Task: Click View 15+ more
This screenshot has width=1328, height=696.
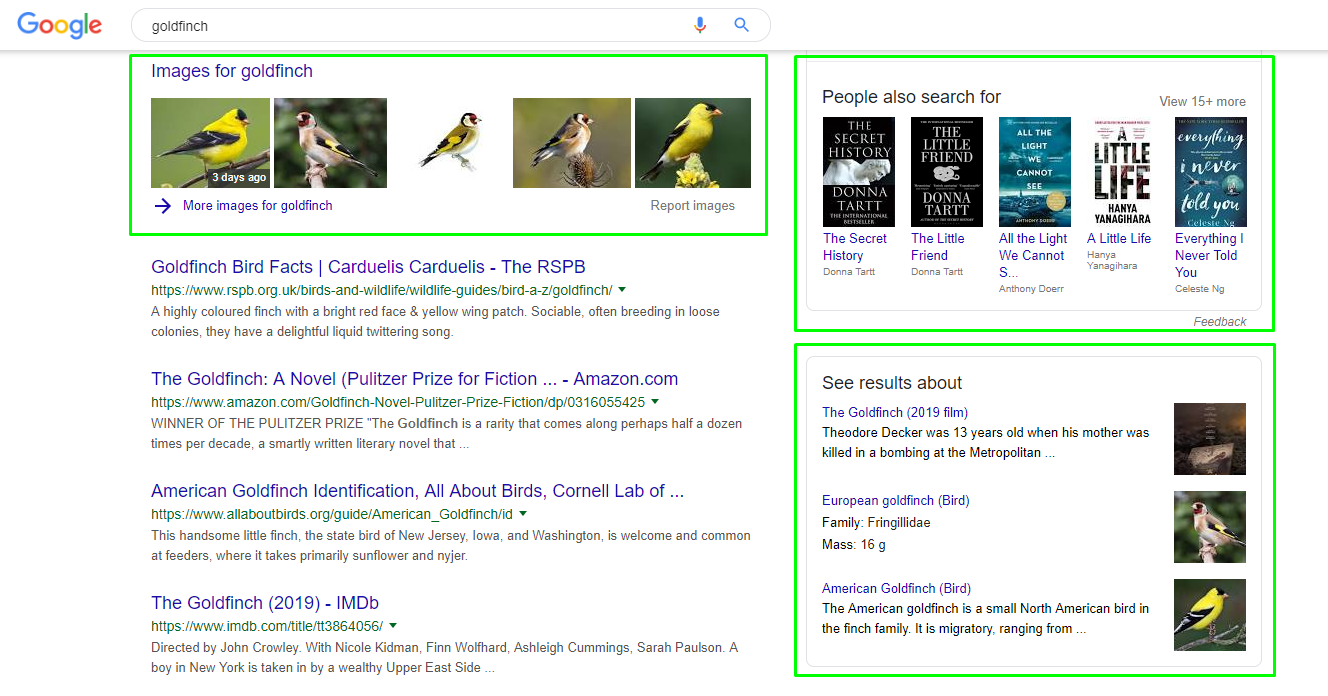Action: click(1202, 101)
